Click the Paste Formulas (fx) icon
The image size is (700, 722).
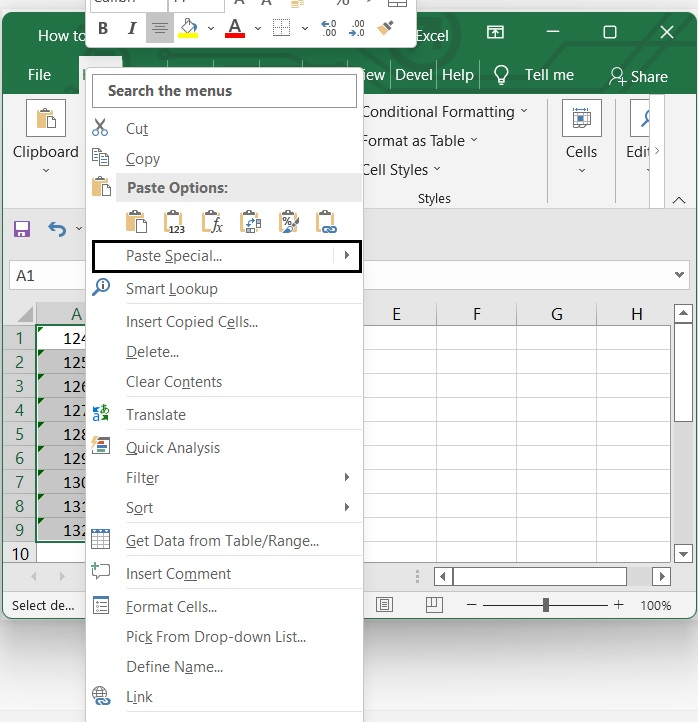212,222
